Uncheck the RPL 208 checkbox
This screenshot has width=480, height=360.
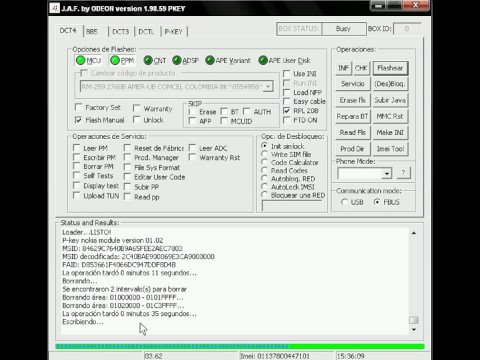tap(287, 110)
